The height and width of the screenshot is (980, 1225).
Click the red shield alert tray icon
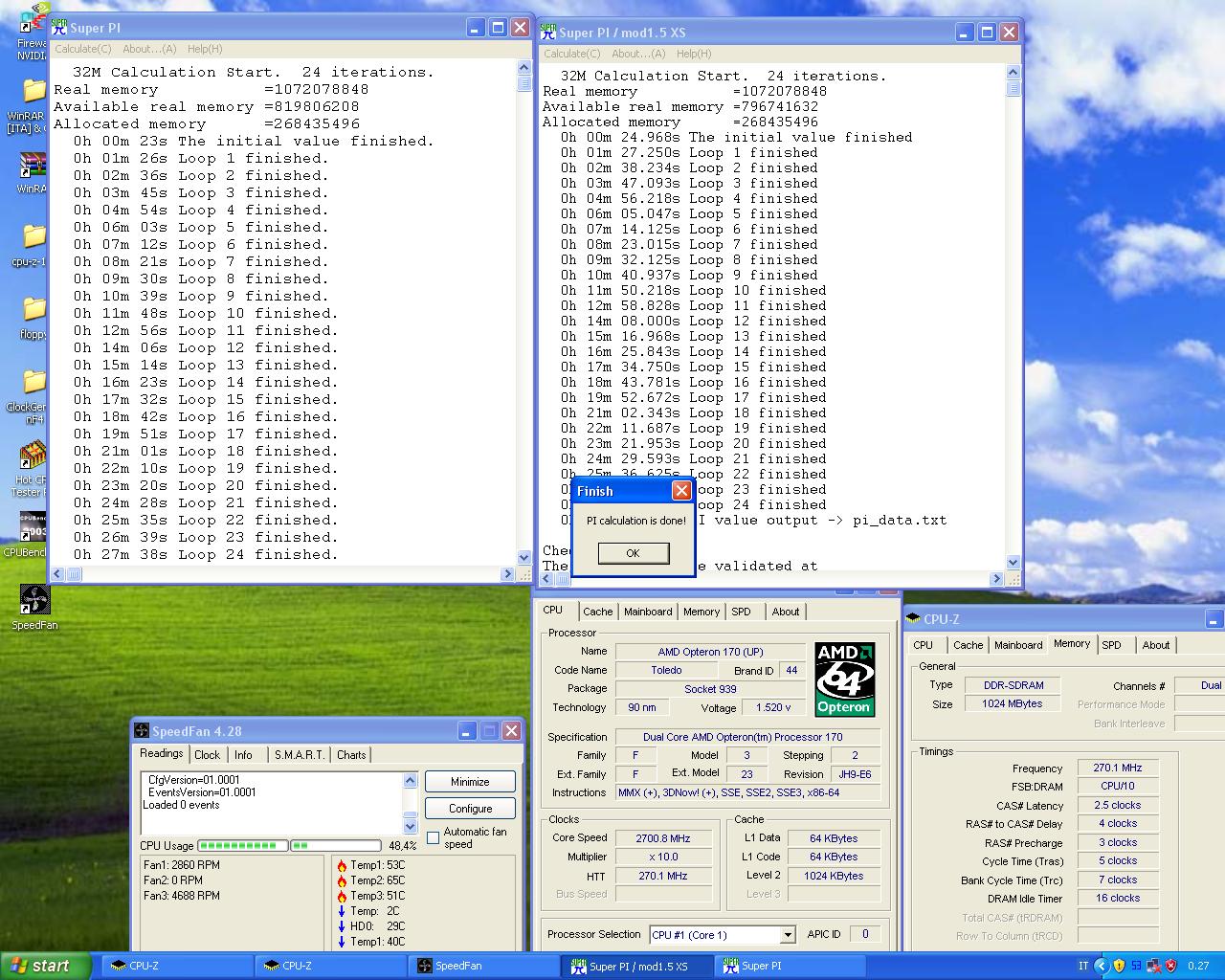(1170, 966)
